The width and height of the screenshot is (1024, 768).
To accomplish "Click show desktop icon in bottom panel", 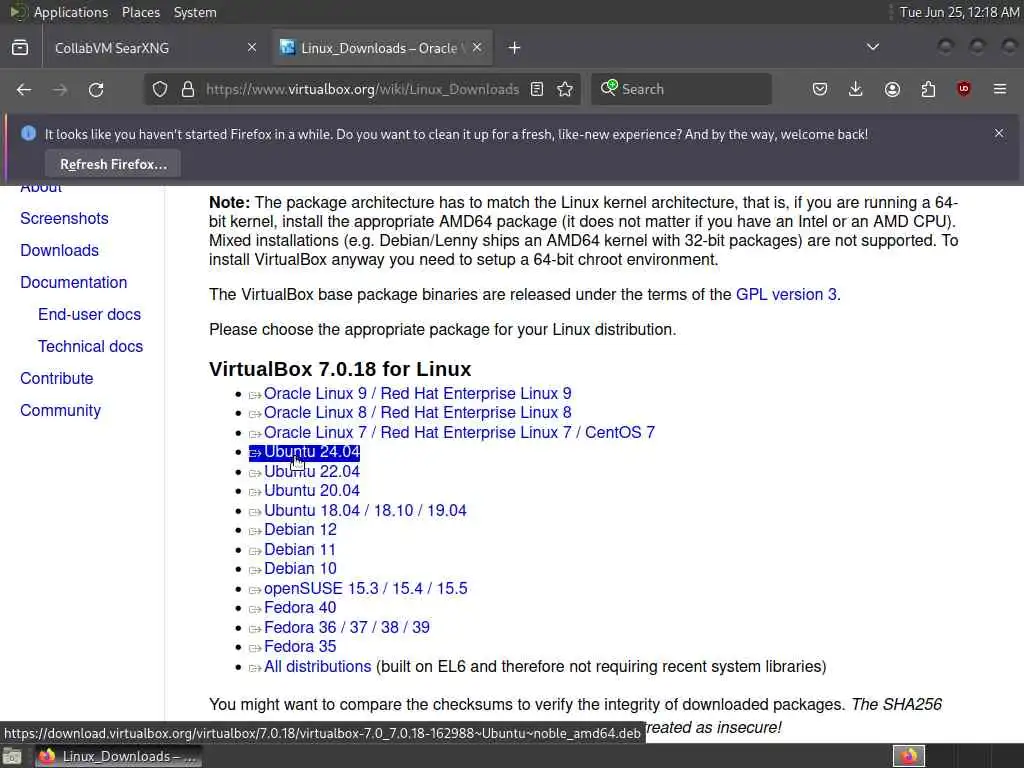I will (x=12, y=756).
